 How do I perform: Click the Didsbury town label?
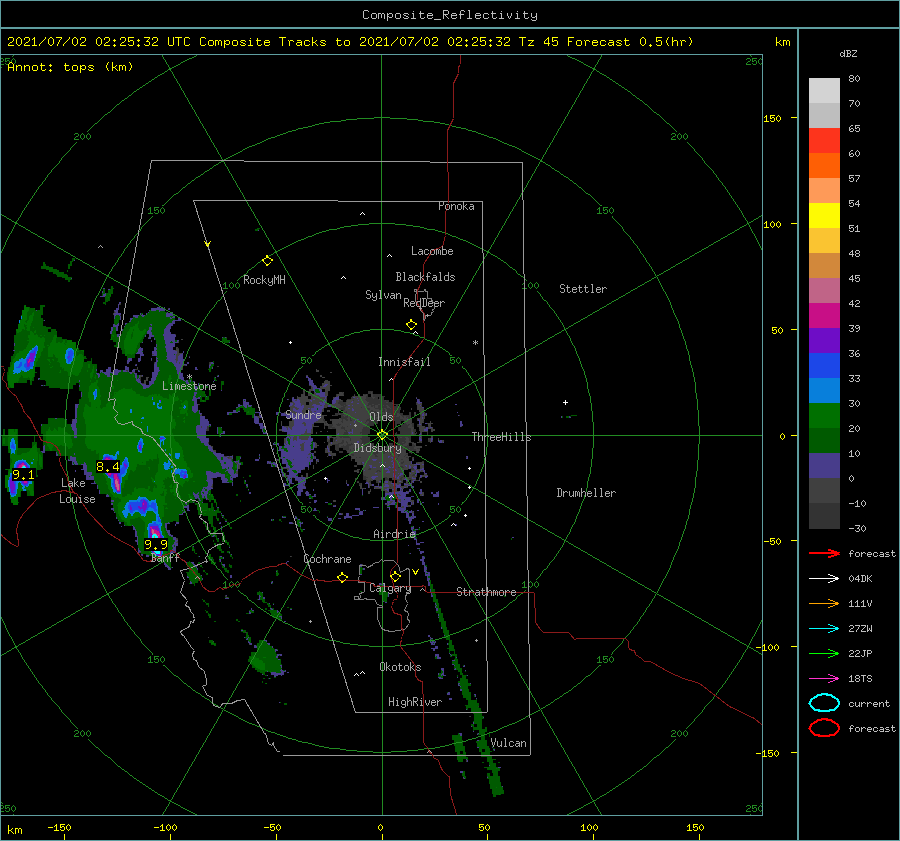tap(378, 448)
